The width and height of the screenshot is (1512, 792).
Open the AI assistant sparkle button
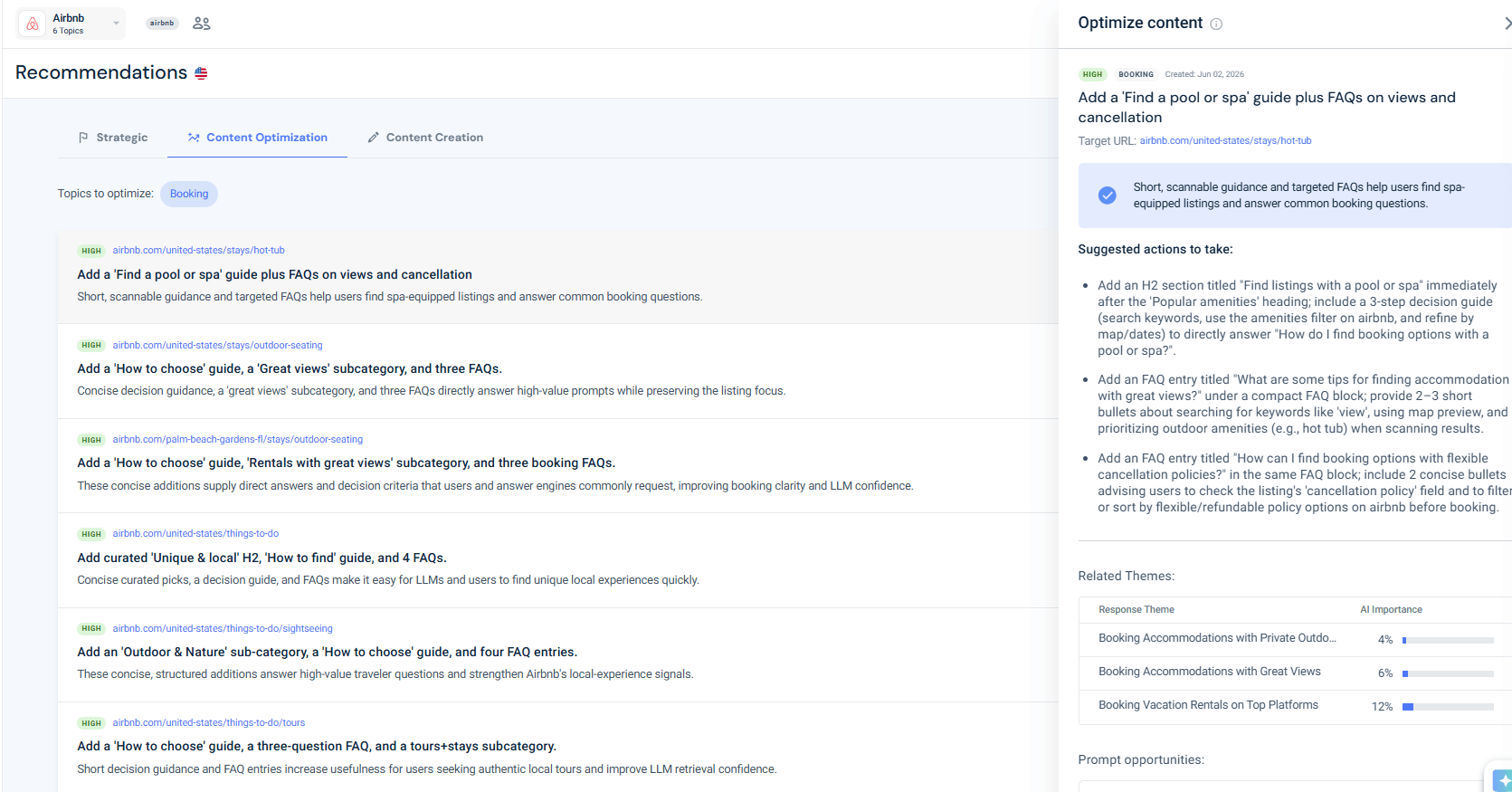(x=1502, y=779)
